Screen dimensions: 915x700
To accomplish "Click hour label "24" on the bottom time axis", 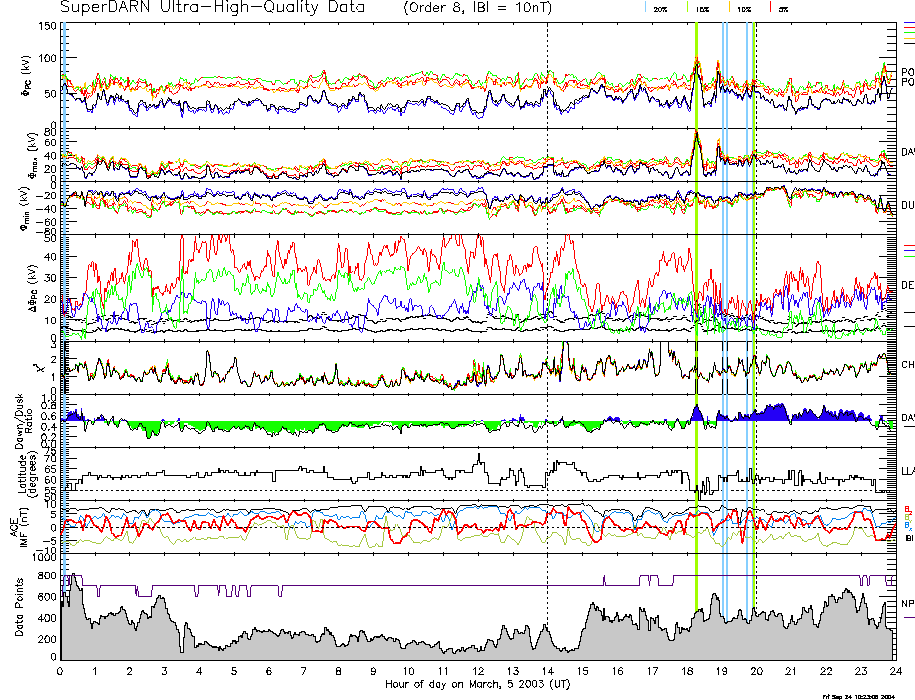I will coord(896,671).
